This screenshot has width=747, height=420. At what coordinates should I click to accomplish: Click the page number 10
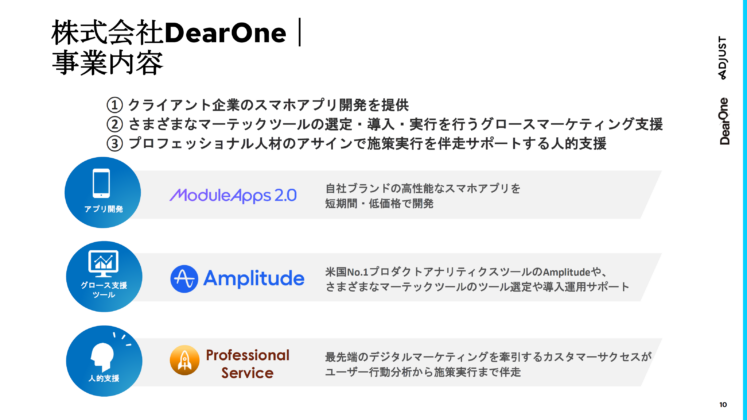click(x=723, y=404)
